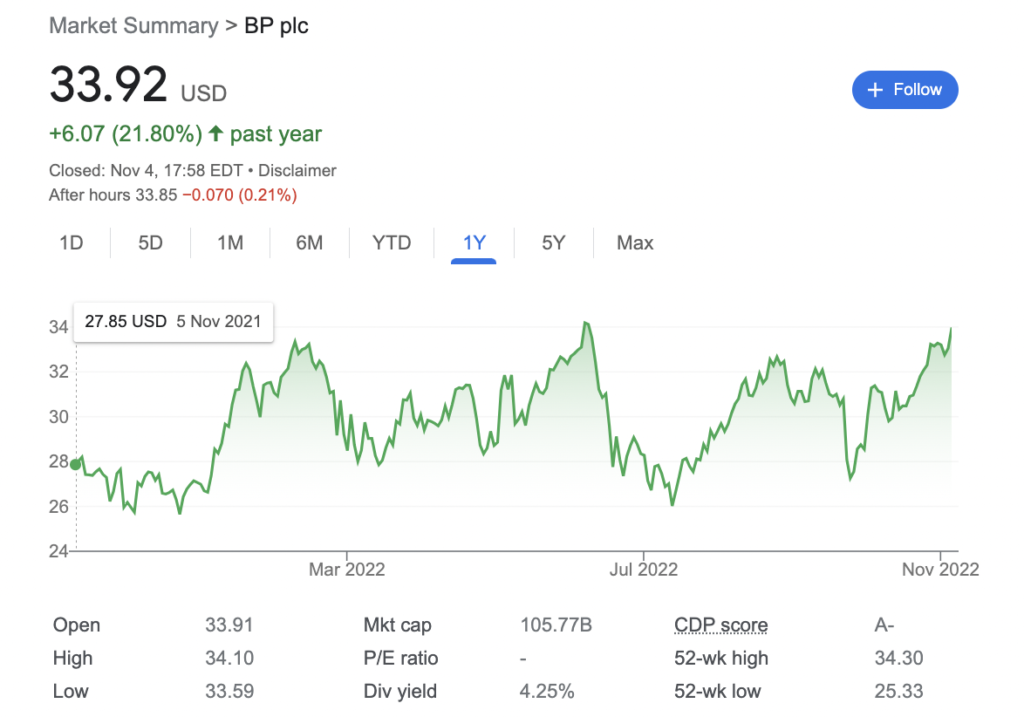
Task: Click the after hours 33.85 value
Action: (x=156, y=195)
